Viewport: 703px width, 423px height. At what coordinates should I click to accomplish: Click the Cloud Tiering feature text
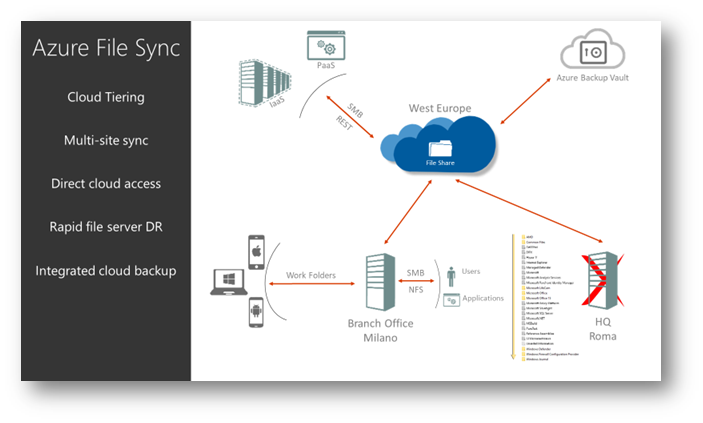coord(106,97)
